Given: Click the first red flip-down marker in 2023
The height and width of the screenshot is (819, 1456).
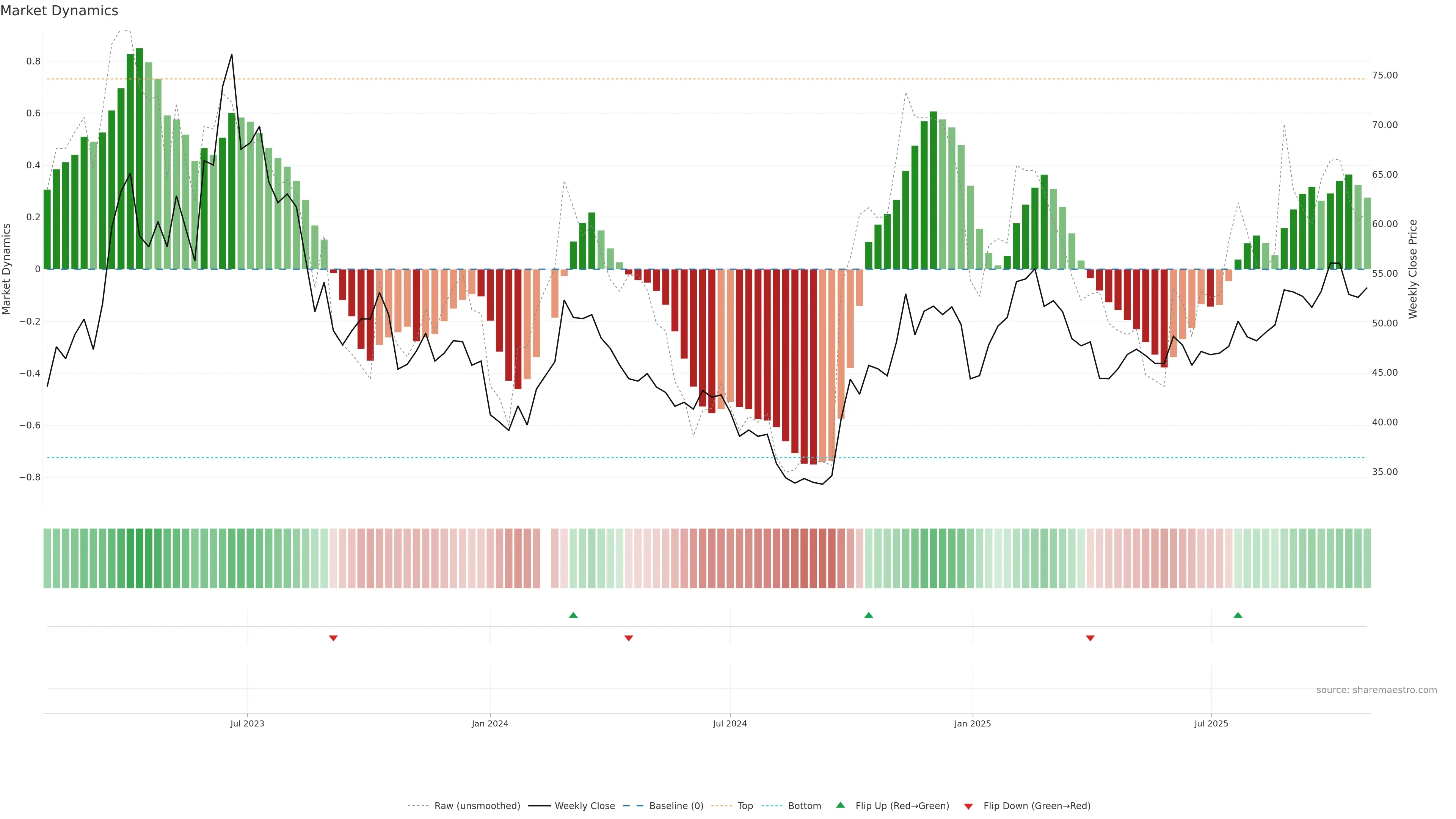Looking at the screenshot, I should click(334, 638).
